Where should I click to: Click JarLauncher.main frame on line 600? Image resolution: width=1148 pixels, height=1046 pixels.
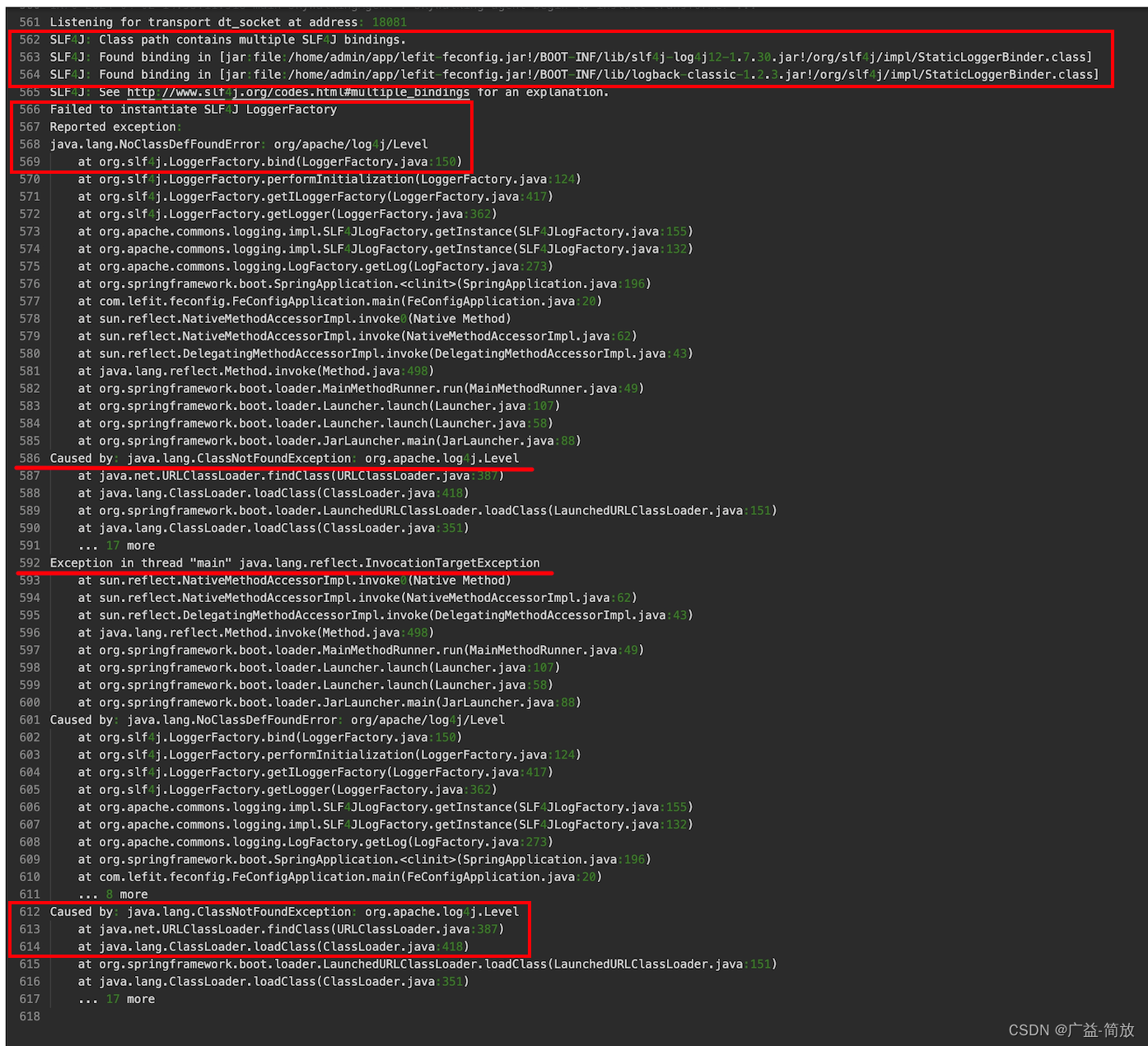(329, 703)
